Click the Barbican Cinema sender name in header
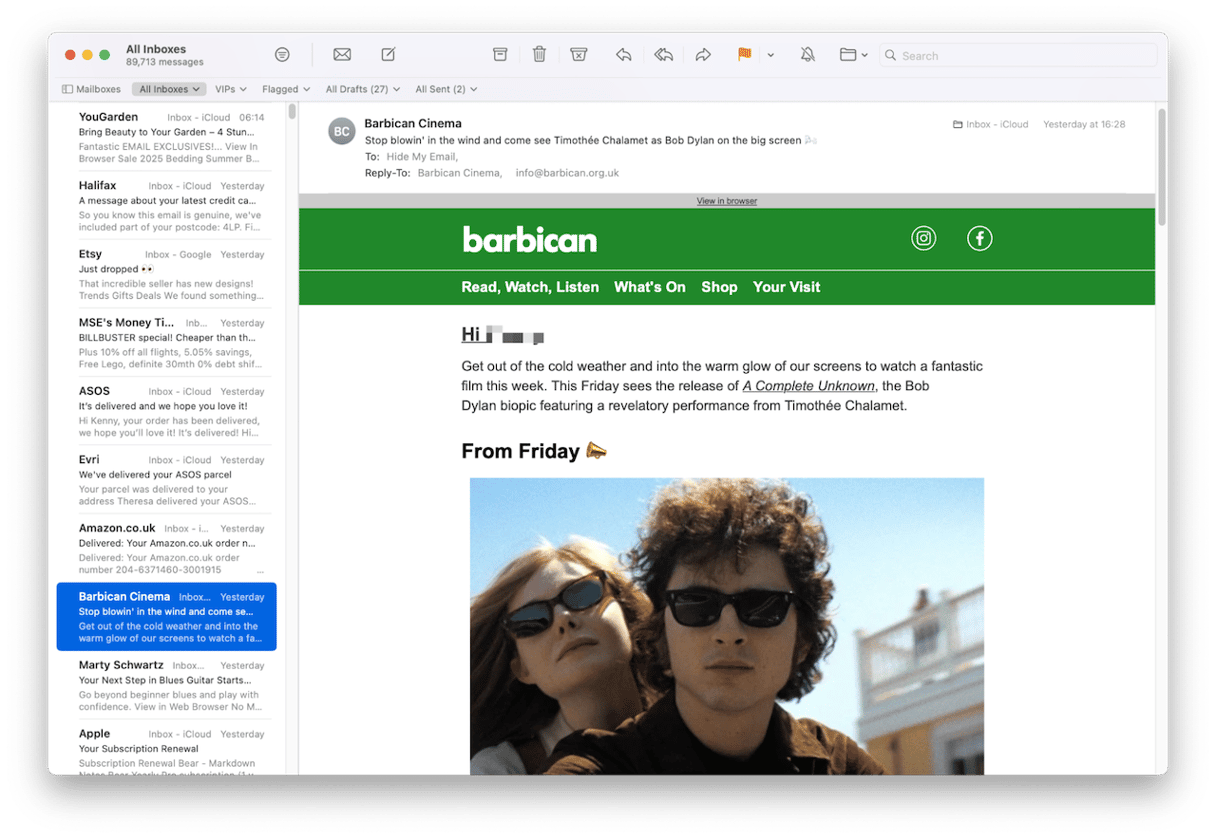This screenshot has height=839, width=1216. pos(413,124)
